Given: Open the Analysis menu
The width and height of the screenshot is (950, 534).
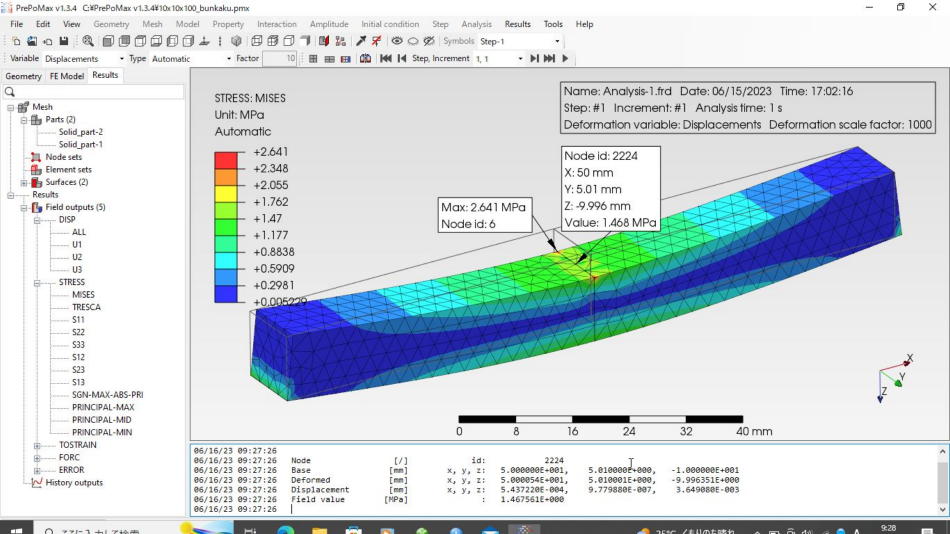Looking at the screenshot, I should (476, 24).
